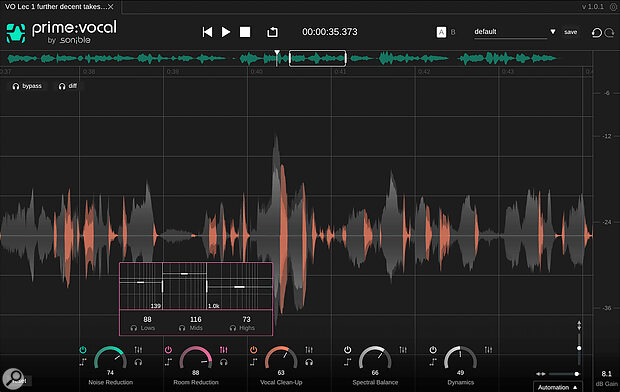Screen dimensions: 620x392
Task: Solo the Lows band headphone icon
Action: [134, 328]
